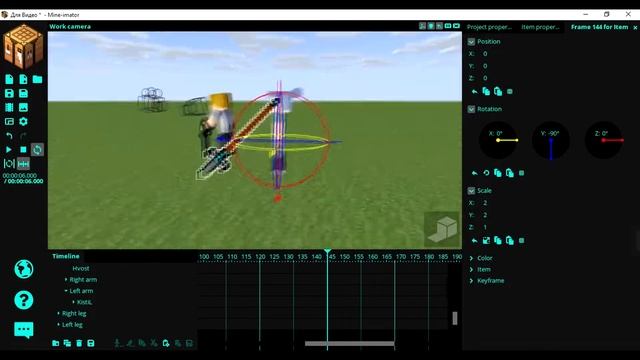Toggle loop playback button
640x360 pixels.
(37, 150)
